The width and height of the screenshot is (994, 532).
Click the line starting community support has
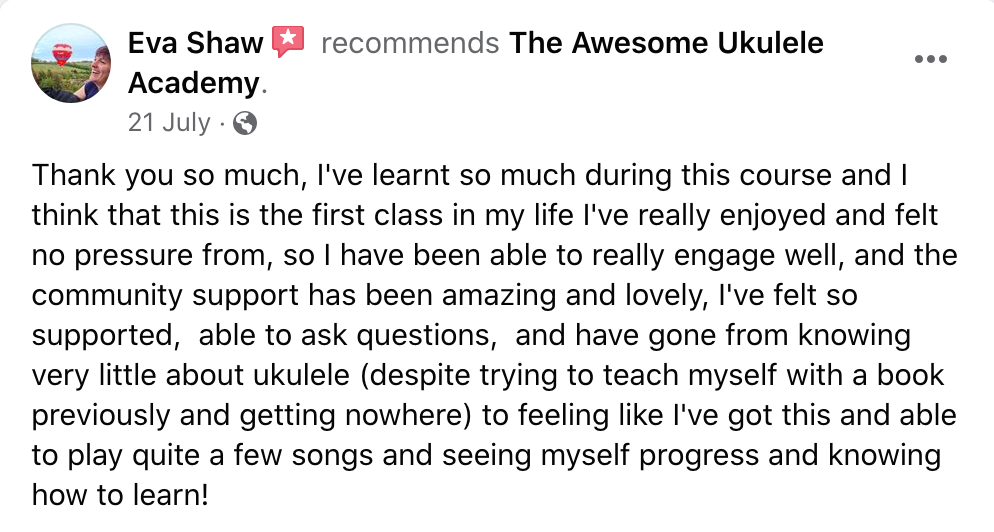pyautogui.click(x=444, y=295)
